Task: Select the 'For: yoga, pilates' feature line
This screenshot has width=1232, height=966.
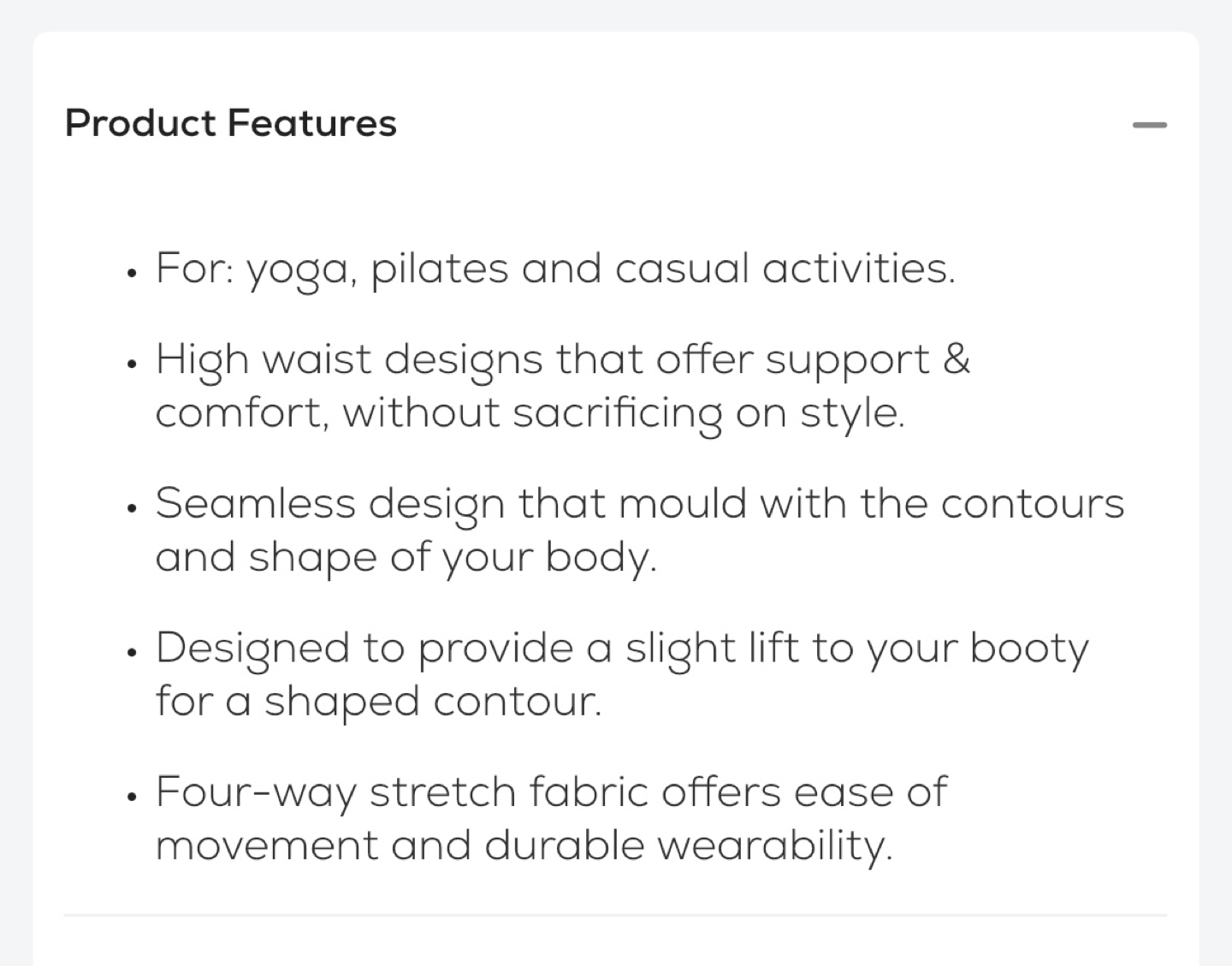Action: 555,270
